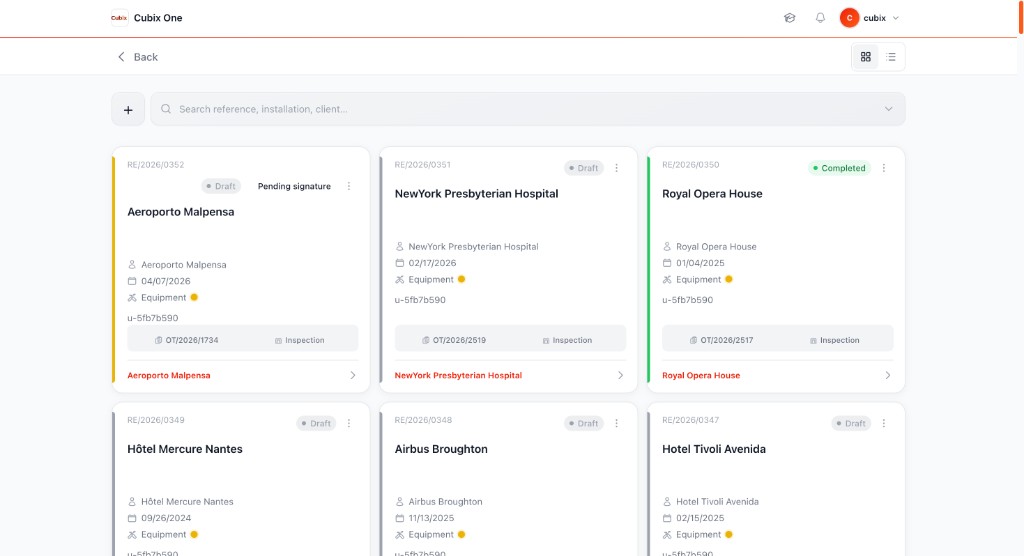Click reference RE/2026/0349
The width and height of the screenshot is (1024, 556).
[x=155, y=420]
